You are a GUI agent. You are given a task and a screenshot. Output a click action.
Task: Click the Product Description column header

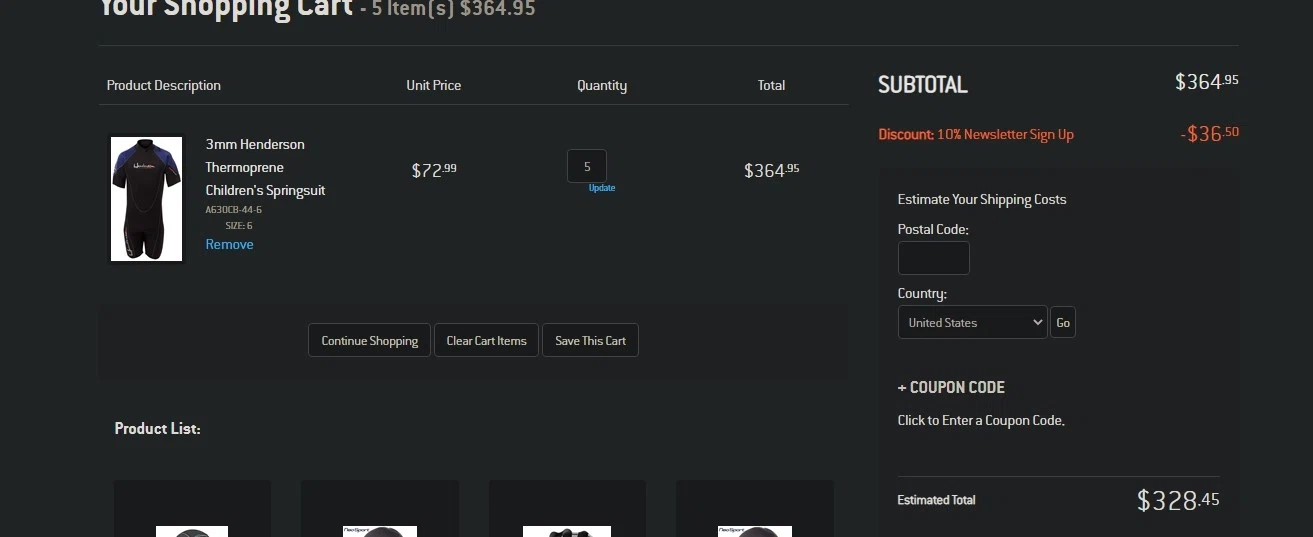(164, 85)
